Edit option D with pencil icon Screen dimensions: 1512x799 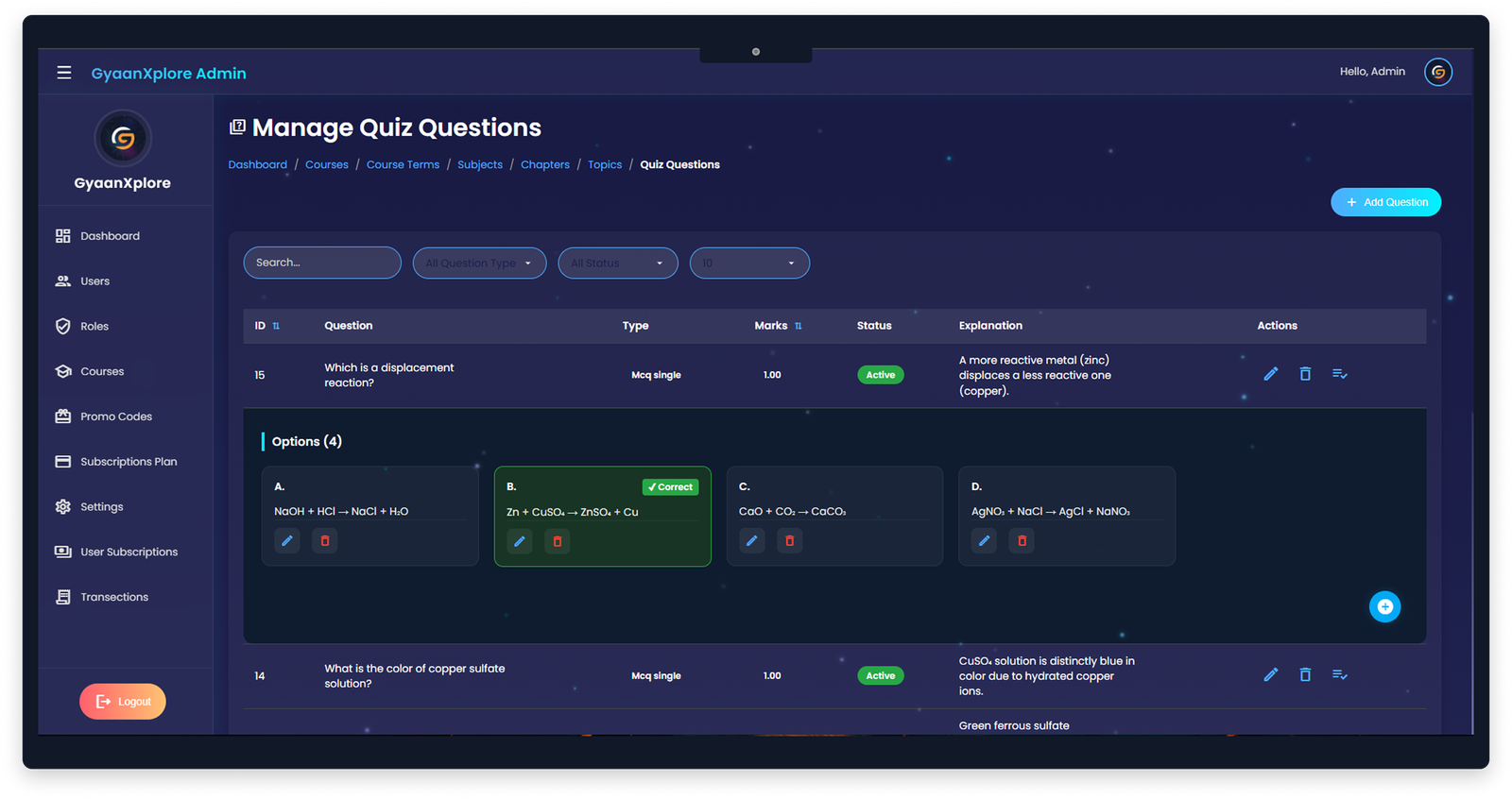pyautogui.click(x=984, y=541)
